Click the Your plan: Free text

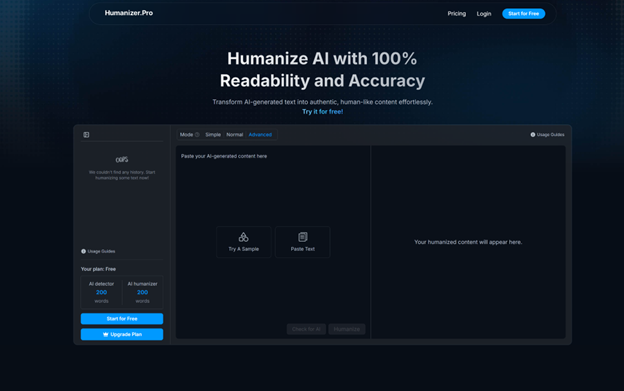pos(98,269)
